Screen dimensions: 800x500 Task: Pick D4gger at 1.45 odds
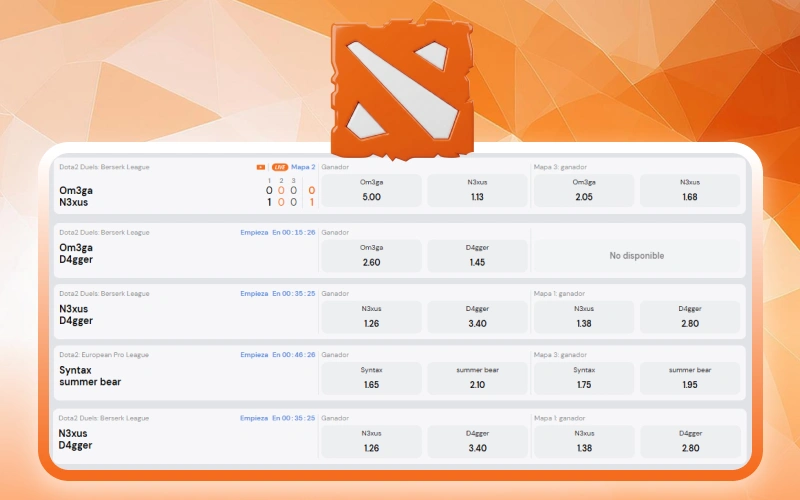click(x=477, y=256)
